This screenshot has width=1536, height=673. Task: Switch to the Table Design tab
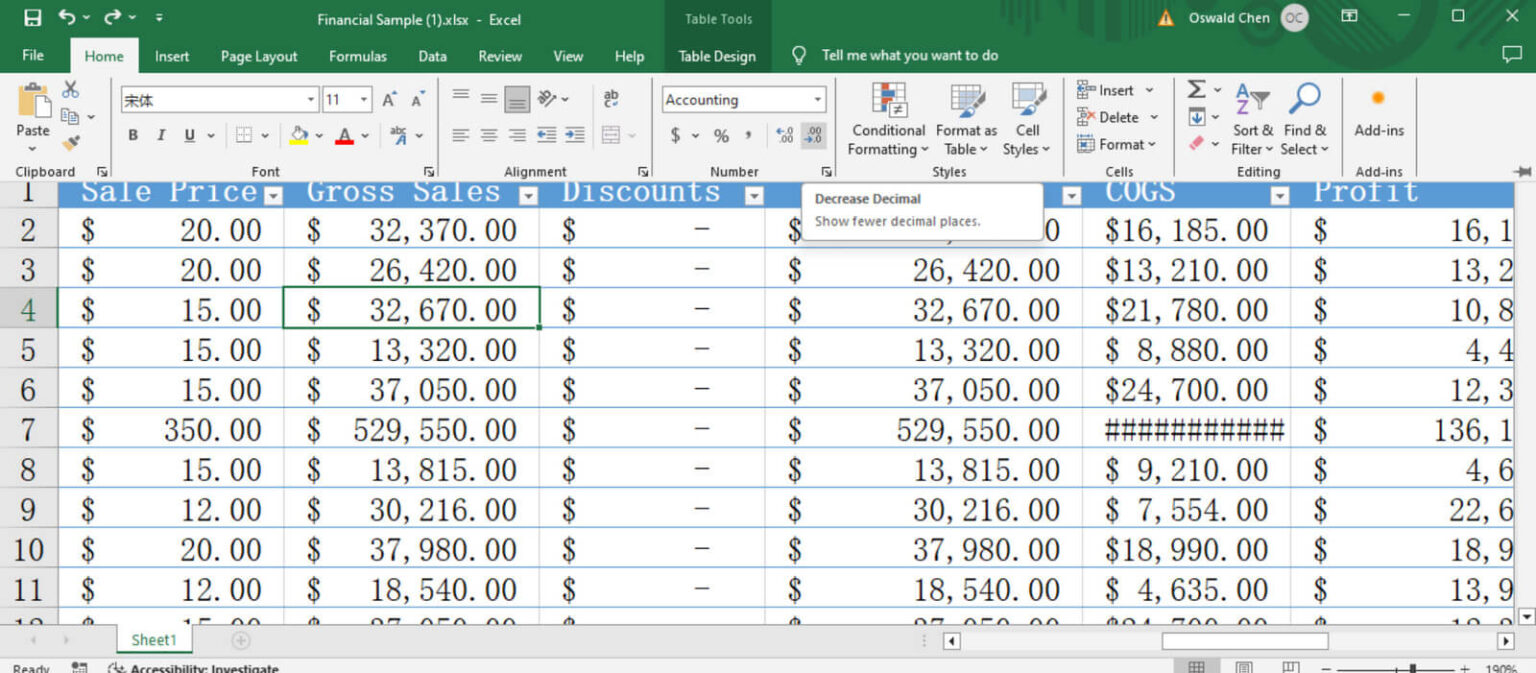click(717, 55)
